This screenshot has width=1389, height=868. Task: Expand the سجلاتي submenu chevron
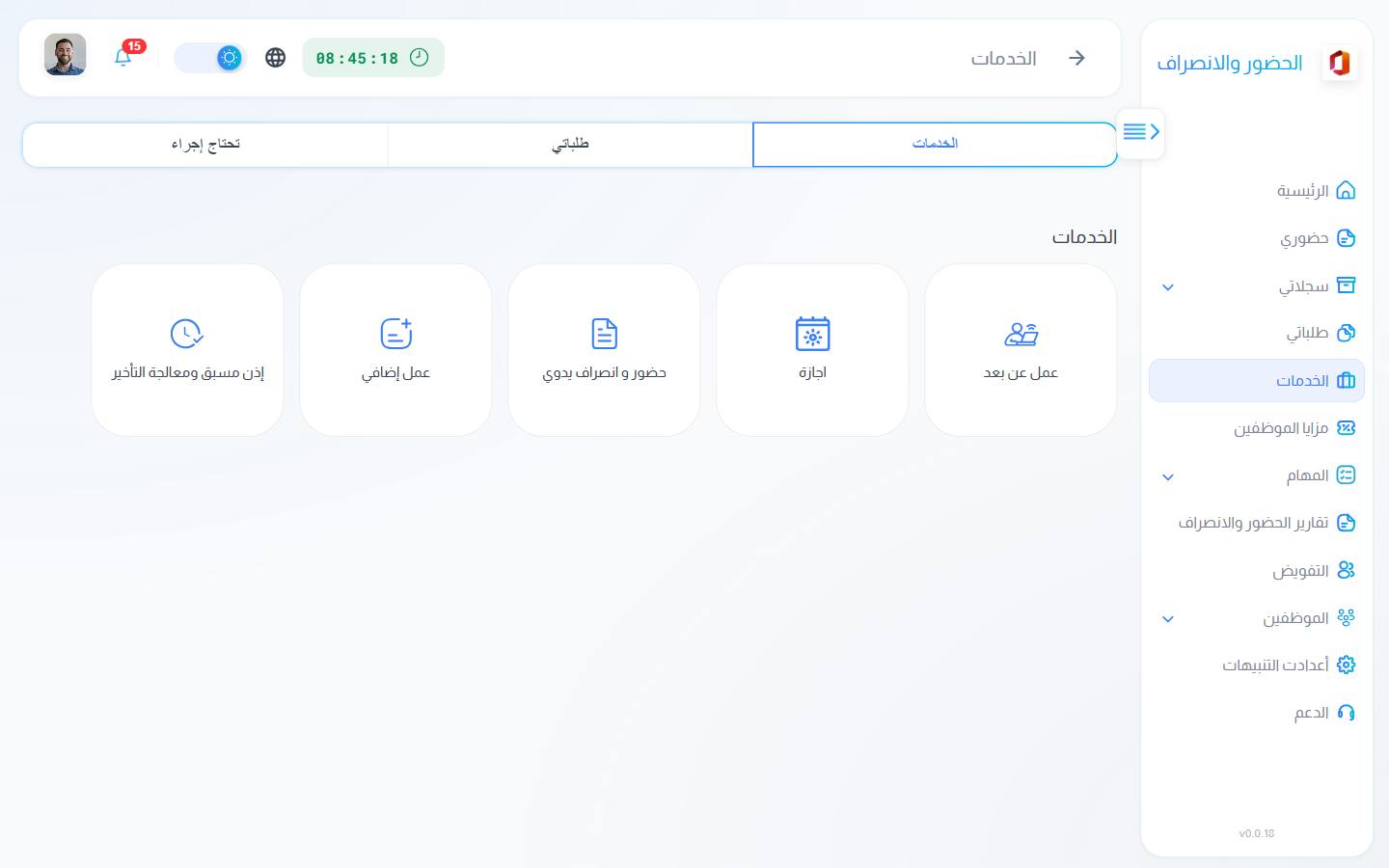1168,286
